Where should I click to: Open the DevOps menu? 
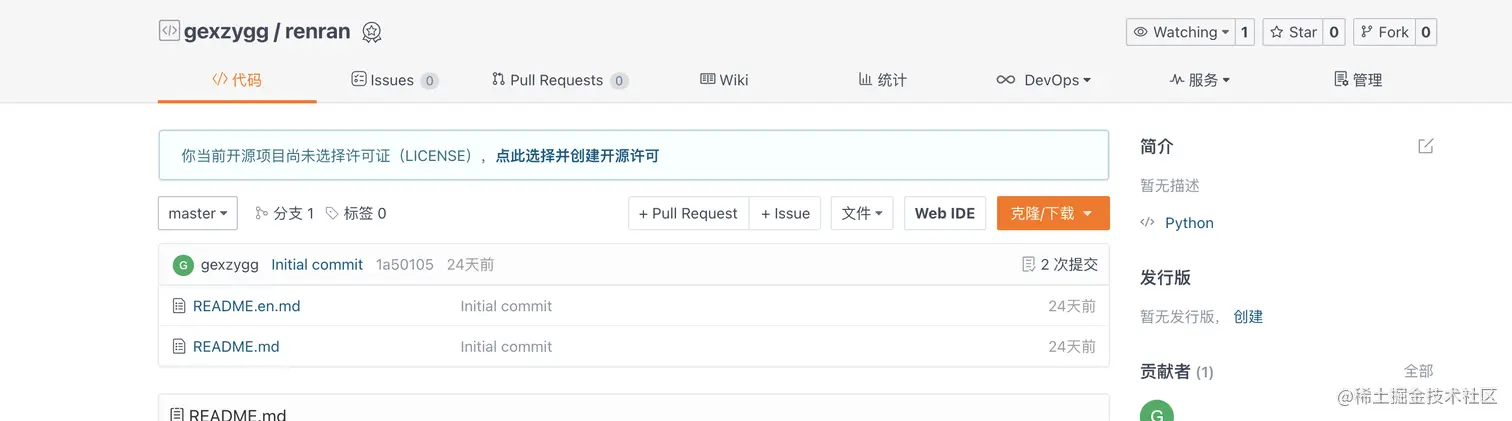coord(1043,80)
